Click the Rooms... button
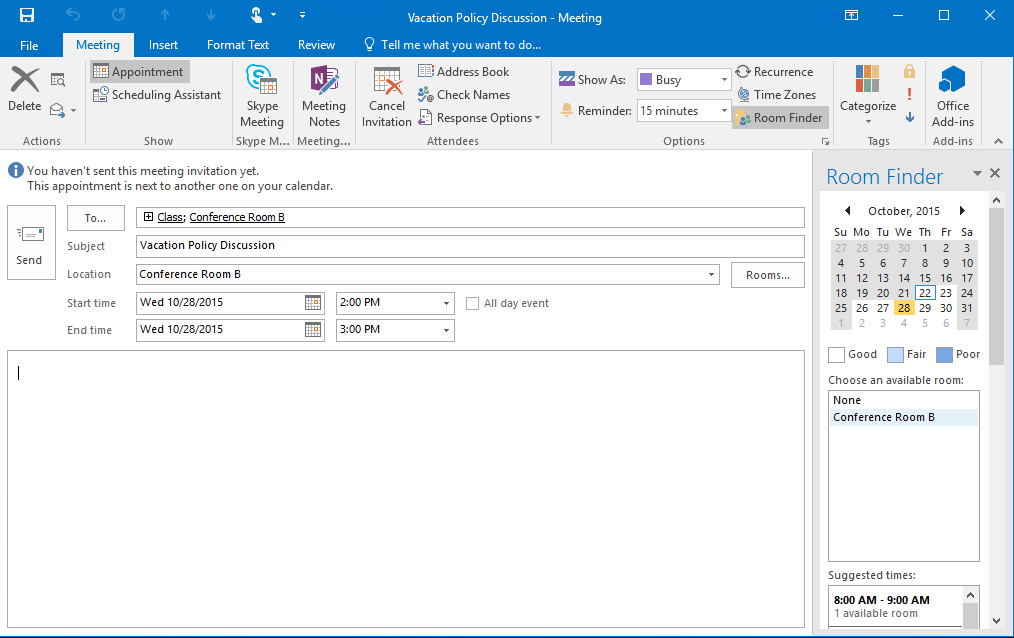 click(x=767, y=275)
